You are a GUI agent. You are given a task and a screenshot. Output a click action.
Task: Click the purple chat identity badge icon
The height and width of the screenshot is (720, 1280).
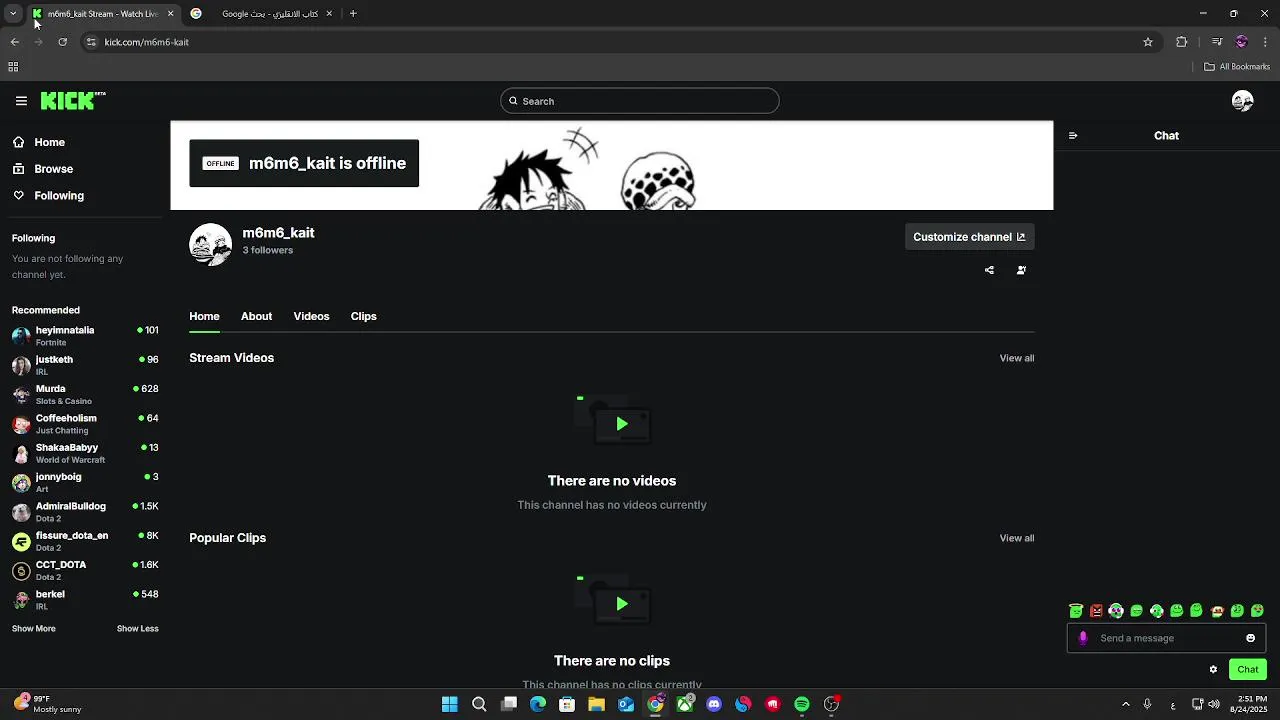[x=1083, y=638]
